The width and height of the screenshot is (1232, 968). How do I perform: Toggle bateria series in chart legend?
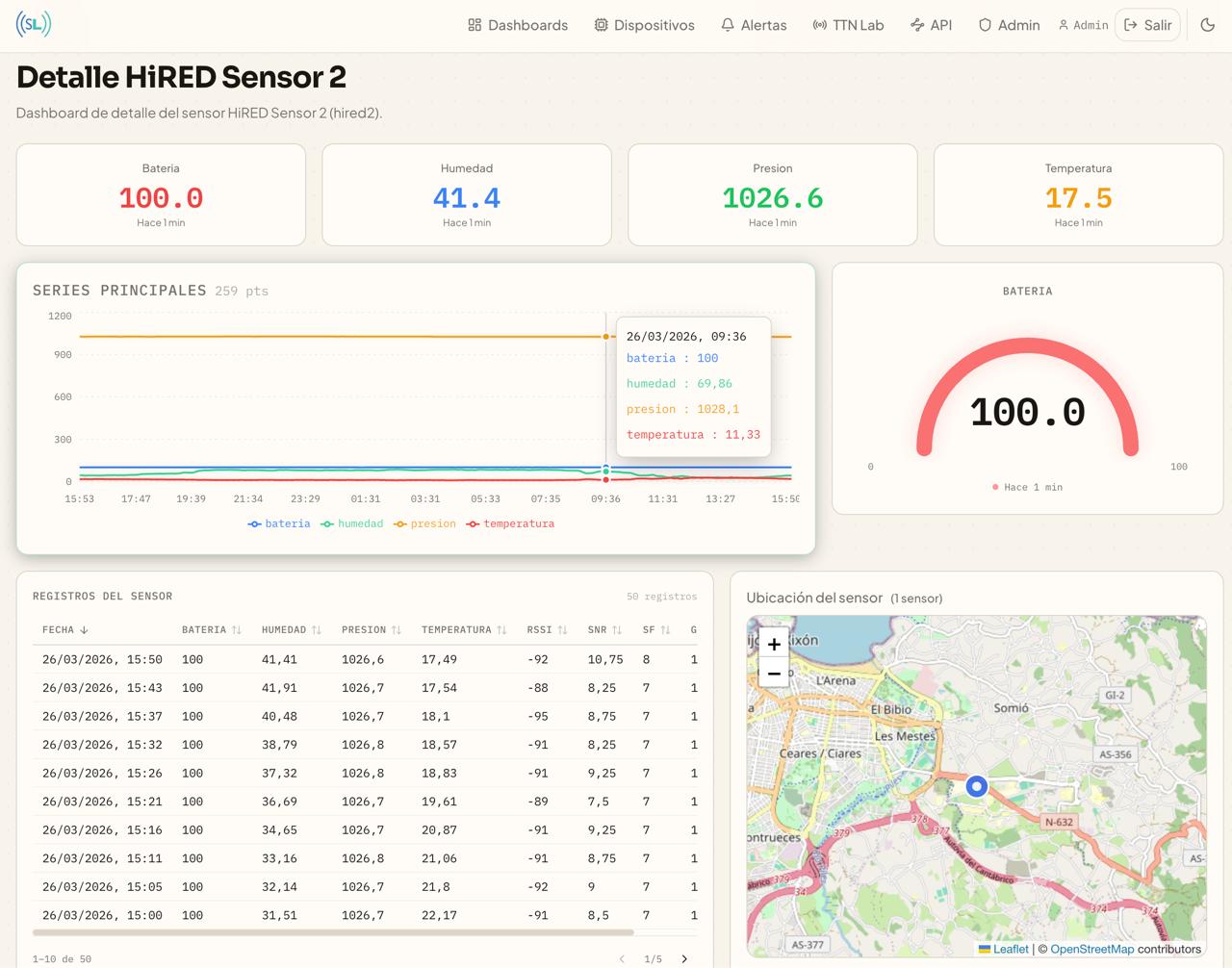(279, 523)
